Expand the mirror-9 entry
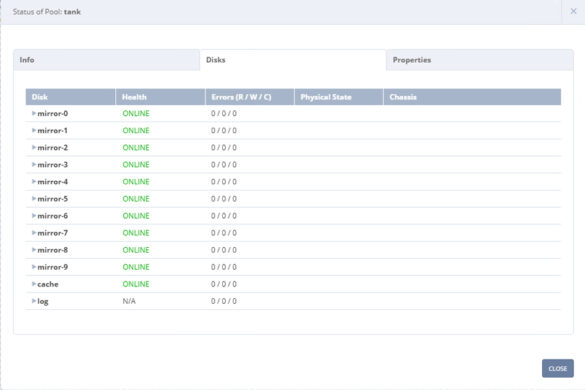The width and height of the screenshot is (585, 390). tap(34, 267)
